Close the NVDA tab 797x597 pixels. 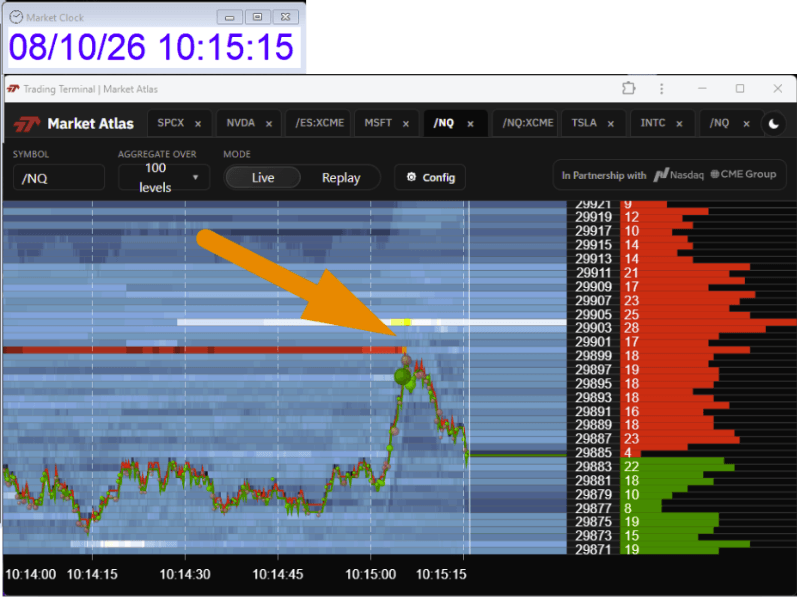pyautogui.click(x=269, y=123)
